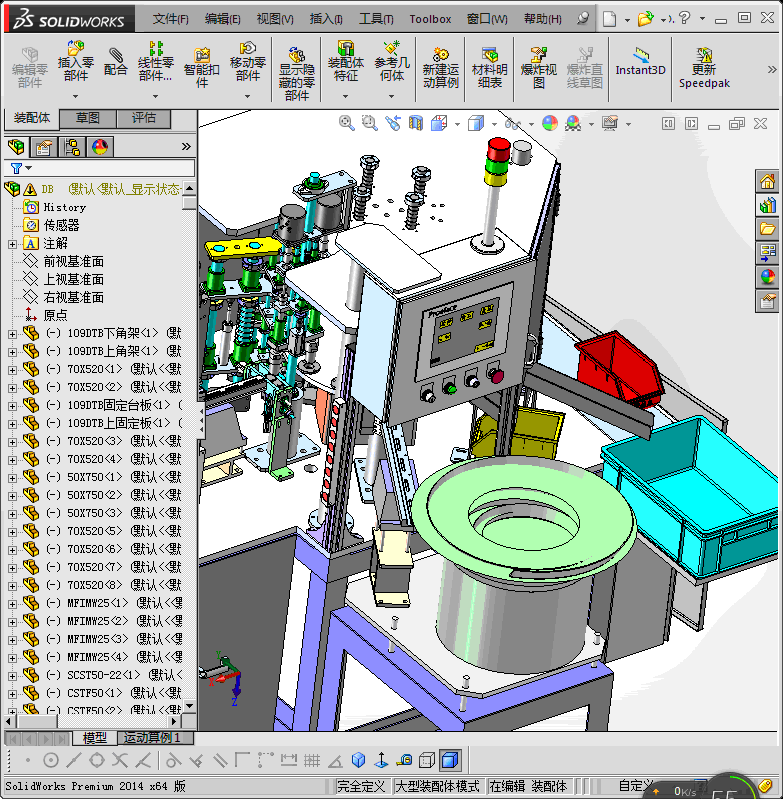The width and height of the screenshot is (783, 799).
Task: Expand the 注解 annotations folder
Action: (12, 244)
